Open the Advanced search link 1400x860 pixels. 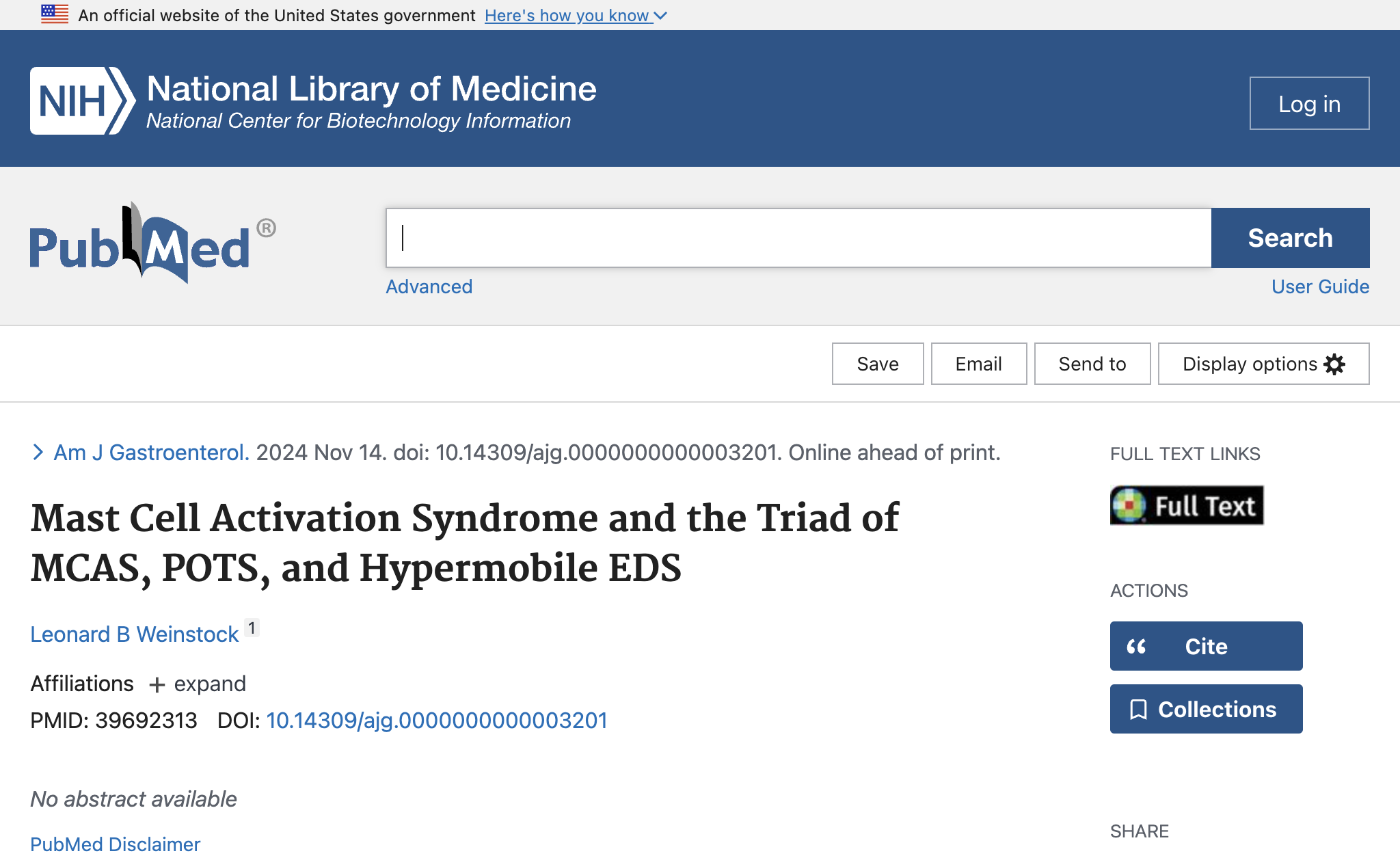429,286
